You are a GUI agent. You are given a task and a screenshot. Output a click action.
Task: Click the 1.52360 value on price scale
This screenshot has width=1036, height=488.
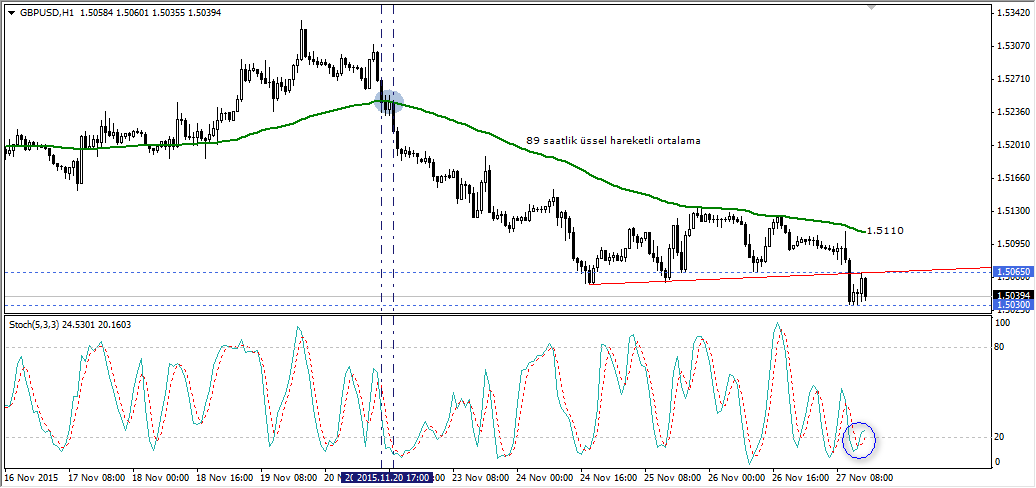1014,112
